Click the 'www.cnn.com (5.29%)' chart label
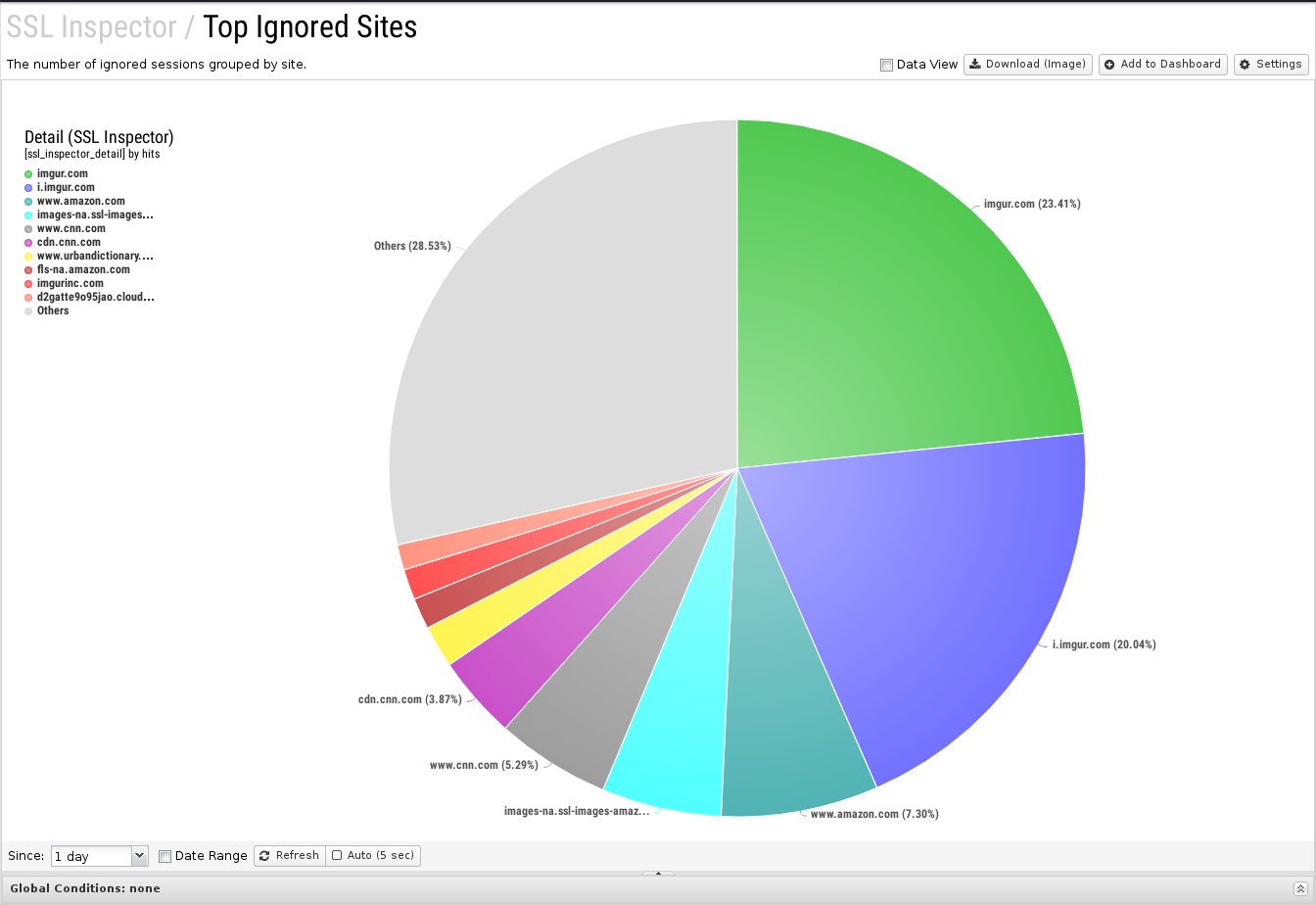The image size is (1316, 905). pos(484,765)
